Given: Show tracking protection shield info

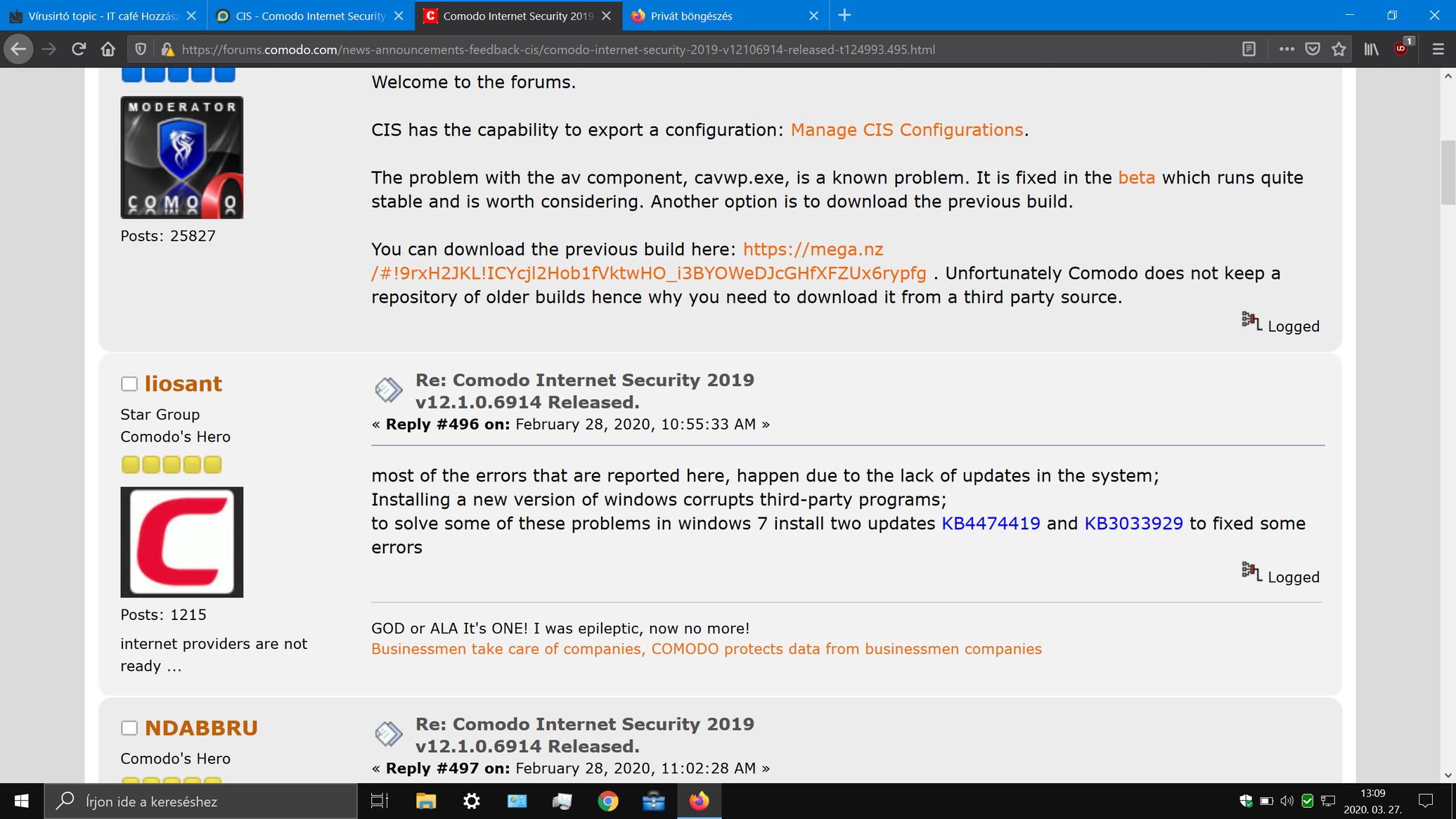Looking at the screenshot, I should (141, 49).
